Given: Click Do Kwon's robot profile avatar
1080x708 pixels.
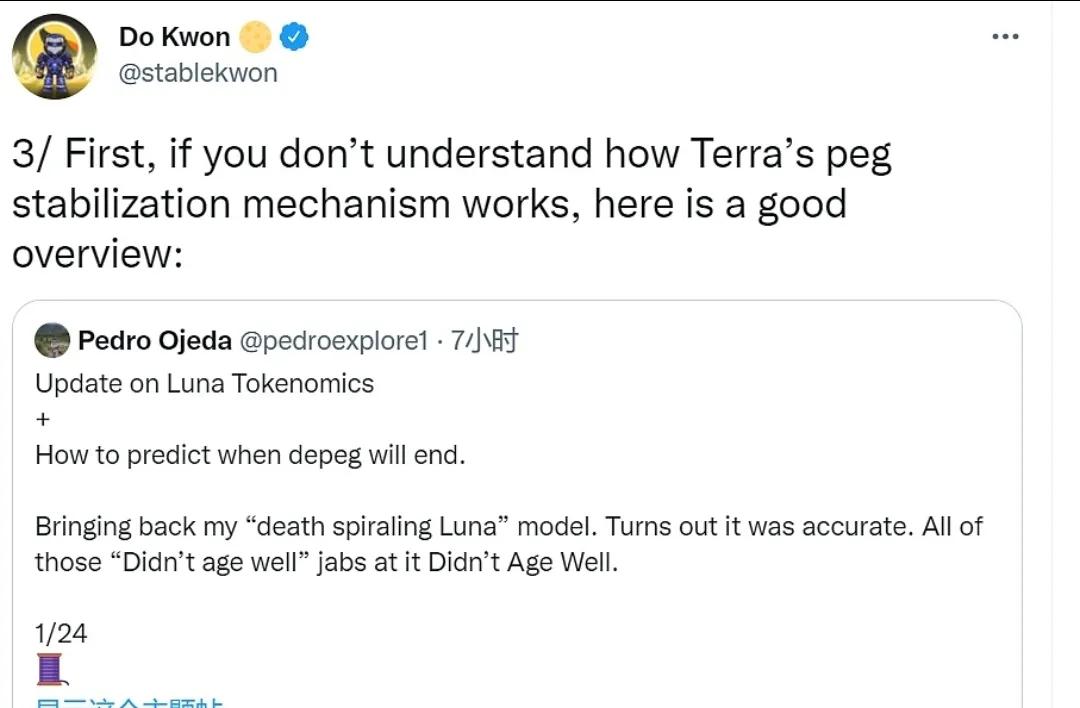Looking at the screenshot, I should pos(54,57).
